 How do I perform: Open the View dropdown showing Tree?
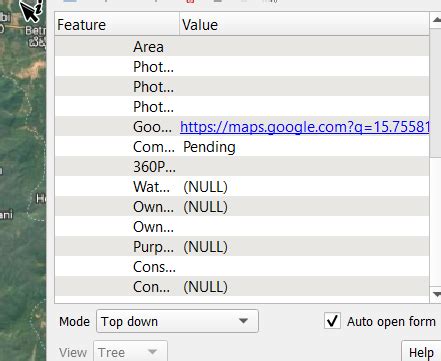point(130,352)
